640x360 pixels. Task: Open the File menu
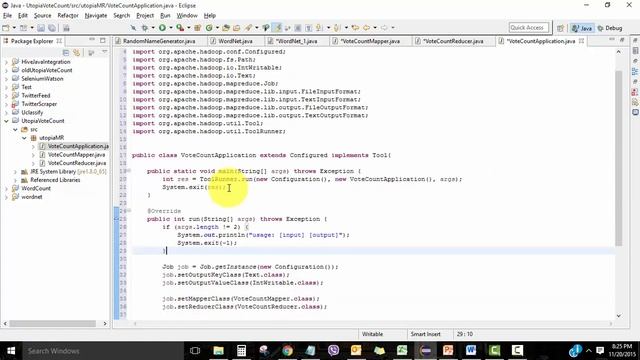[7, 16]
